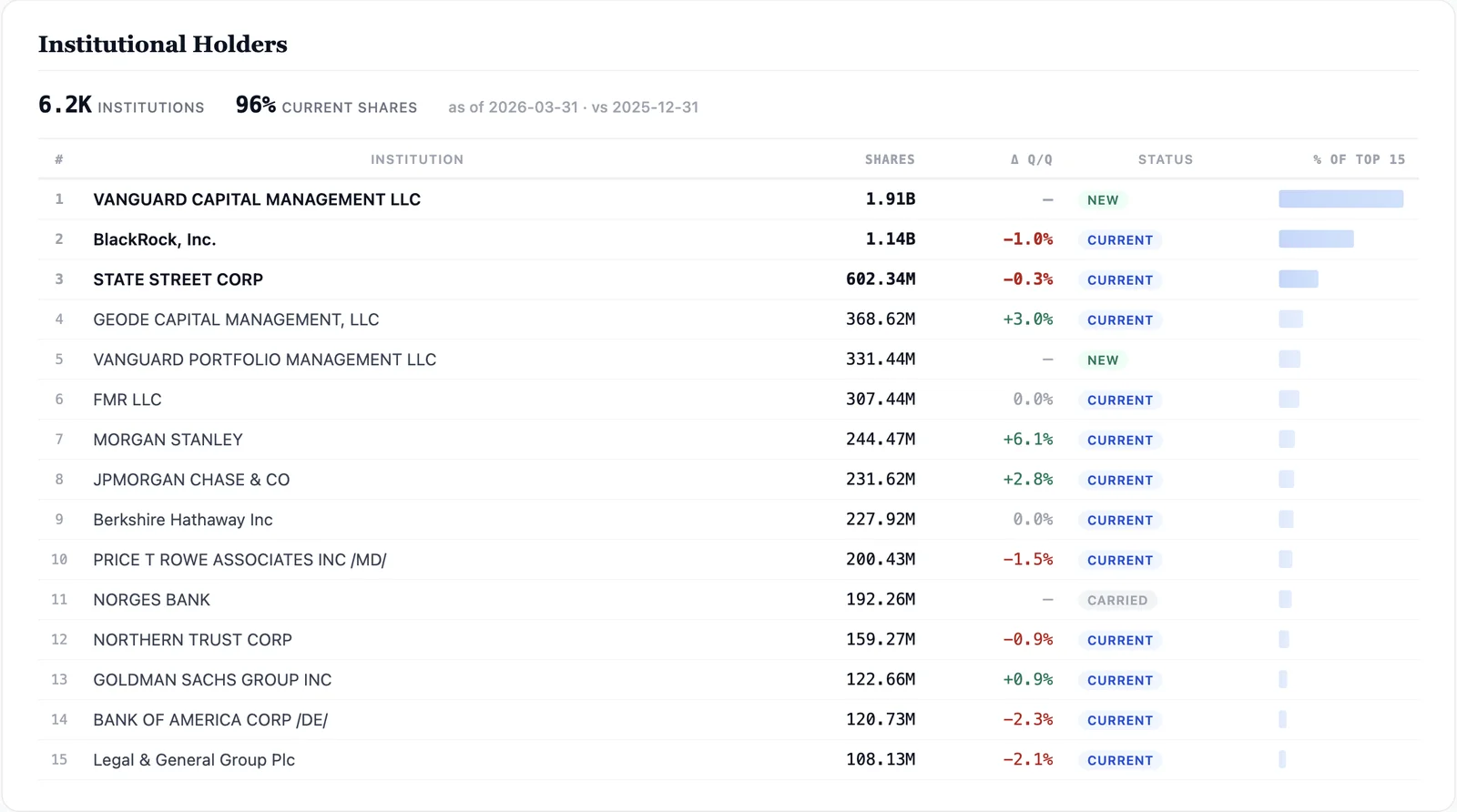
Task: Click the 307.44M shares value
Action: [x=881, y=400]
